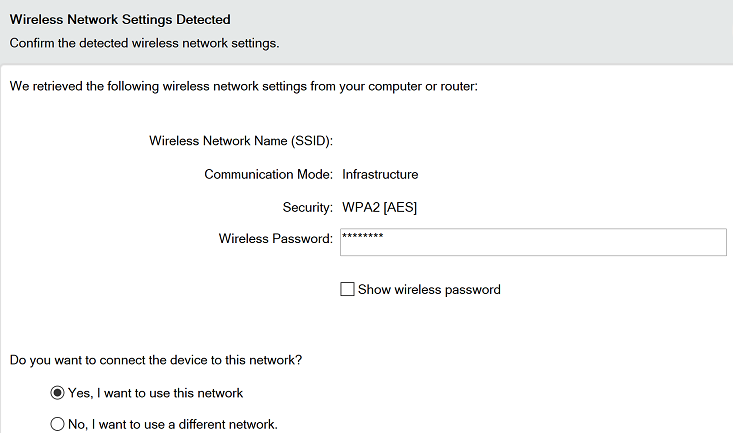The height and width of the screenshot is (445, 733).
Task: Select the 'Yes' use this network radio button
Action: click(57, 393)
